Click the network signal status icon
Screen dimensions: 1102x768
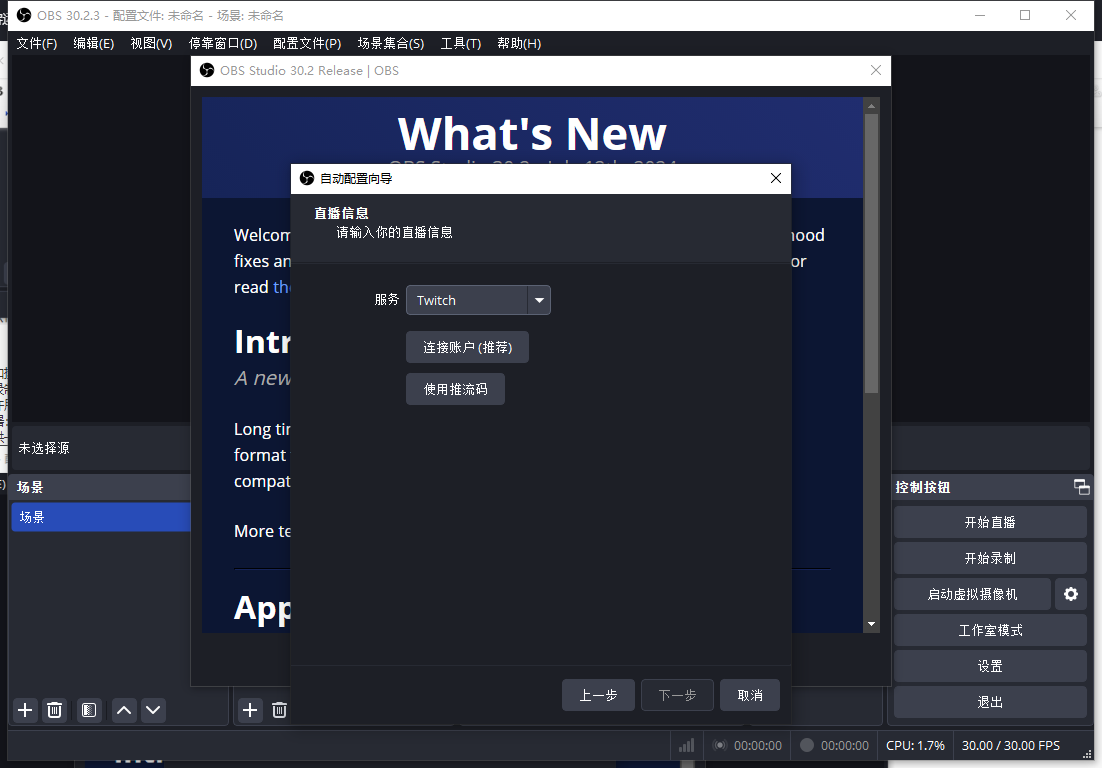pyautogui.click(x=687, y=746)
